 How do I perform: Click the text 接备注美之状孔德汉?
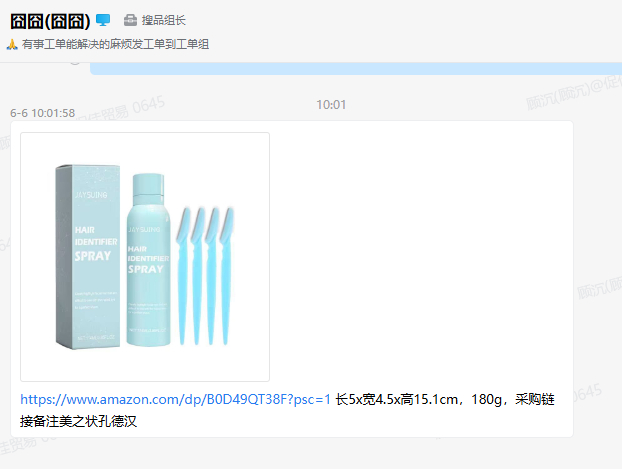point(79,421)
